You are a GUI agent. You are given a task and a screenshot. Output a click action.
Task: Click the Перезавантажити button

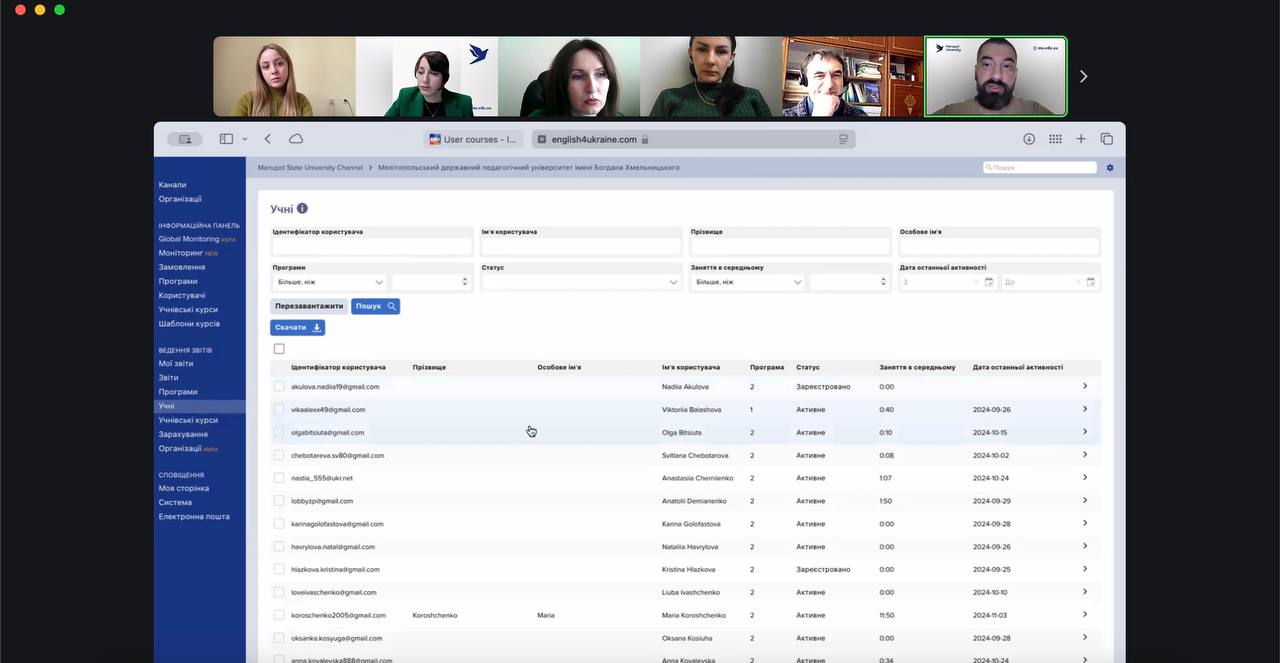coord(309,306)
